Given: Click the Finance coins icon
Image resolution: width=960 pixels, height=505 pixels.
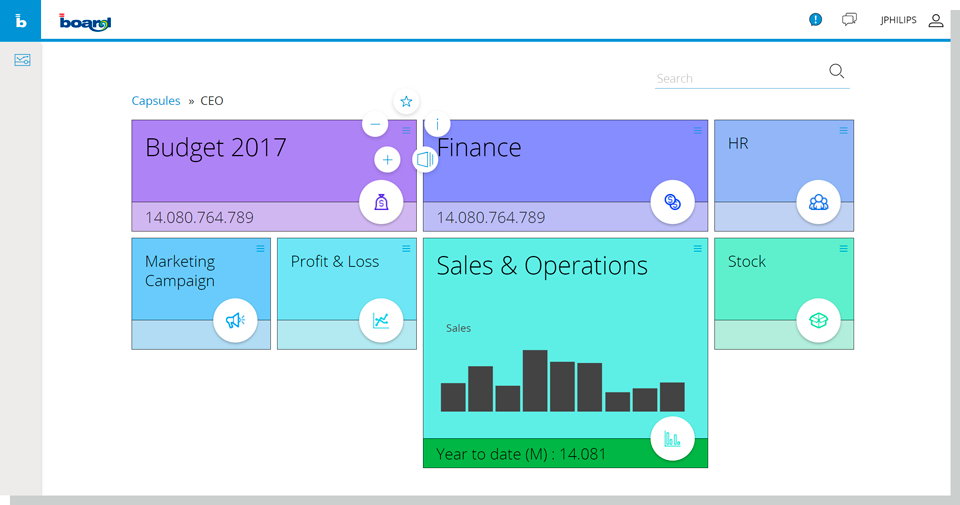Looking at the screenshot, I should [x=672, y=202].
